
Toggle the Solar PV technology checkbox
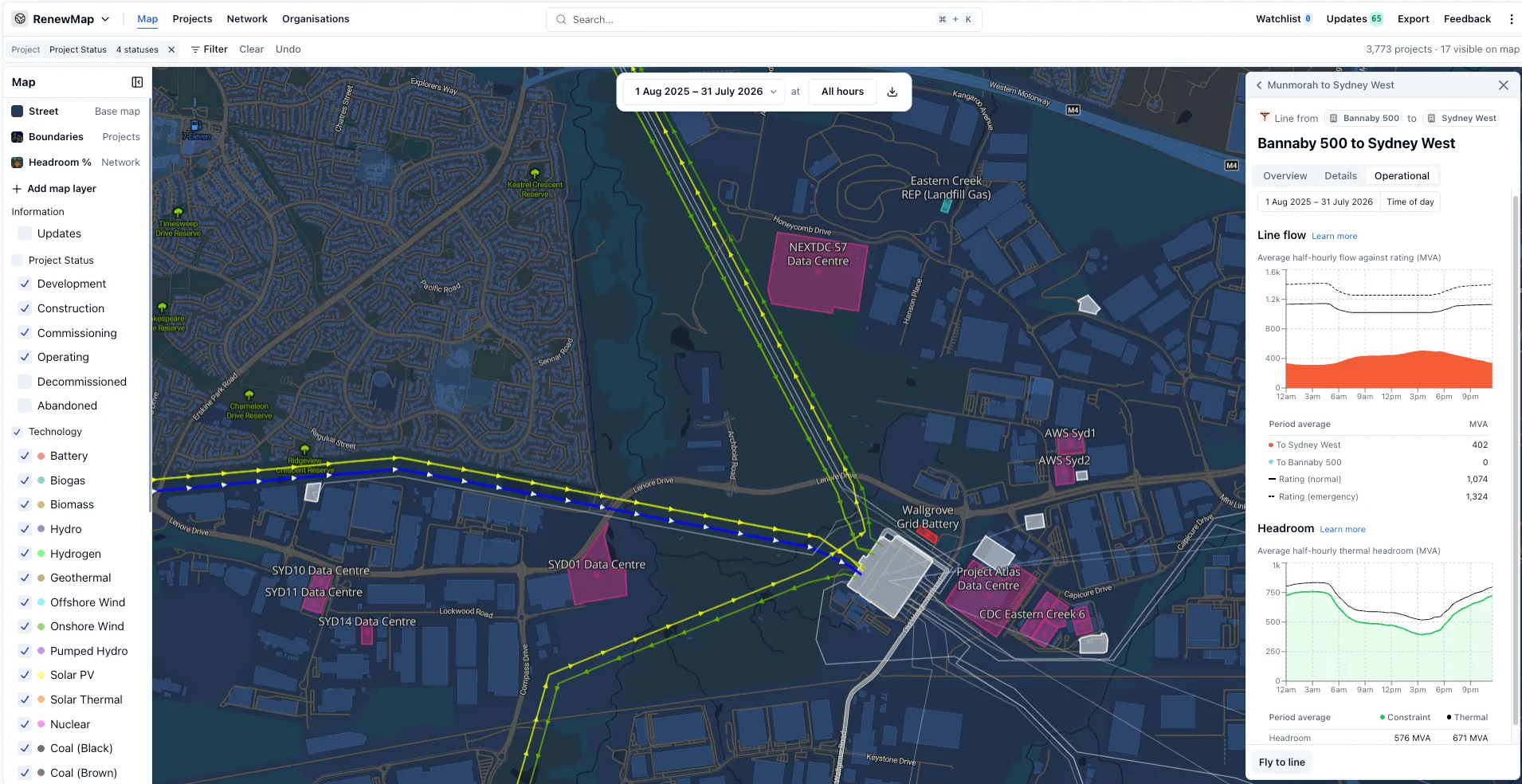click(25, 675)
